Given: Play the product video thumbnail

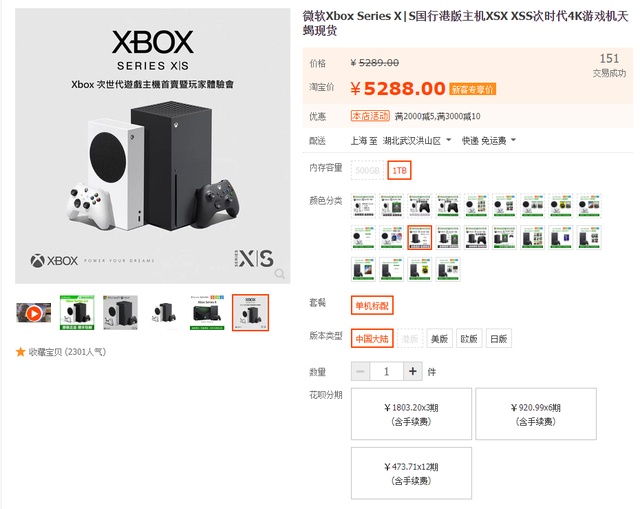Looking at the screenshot, I should coord(34,313).
